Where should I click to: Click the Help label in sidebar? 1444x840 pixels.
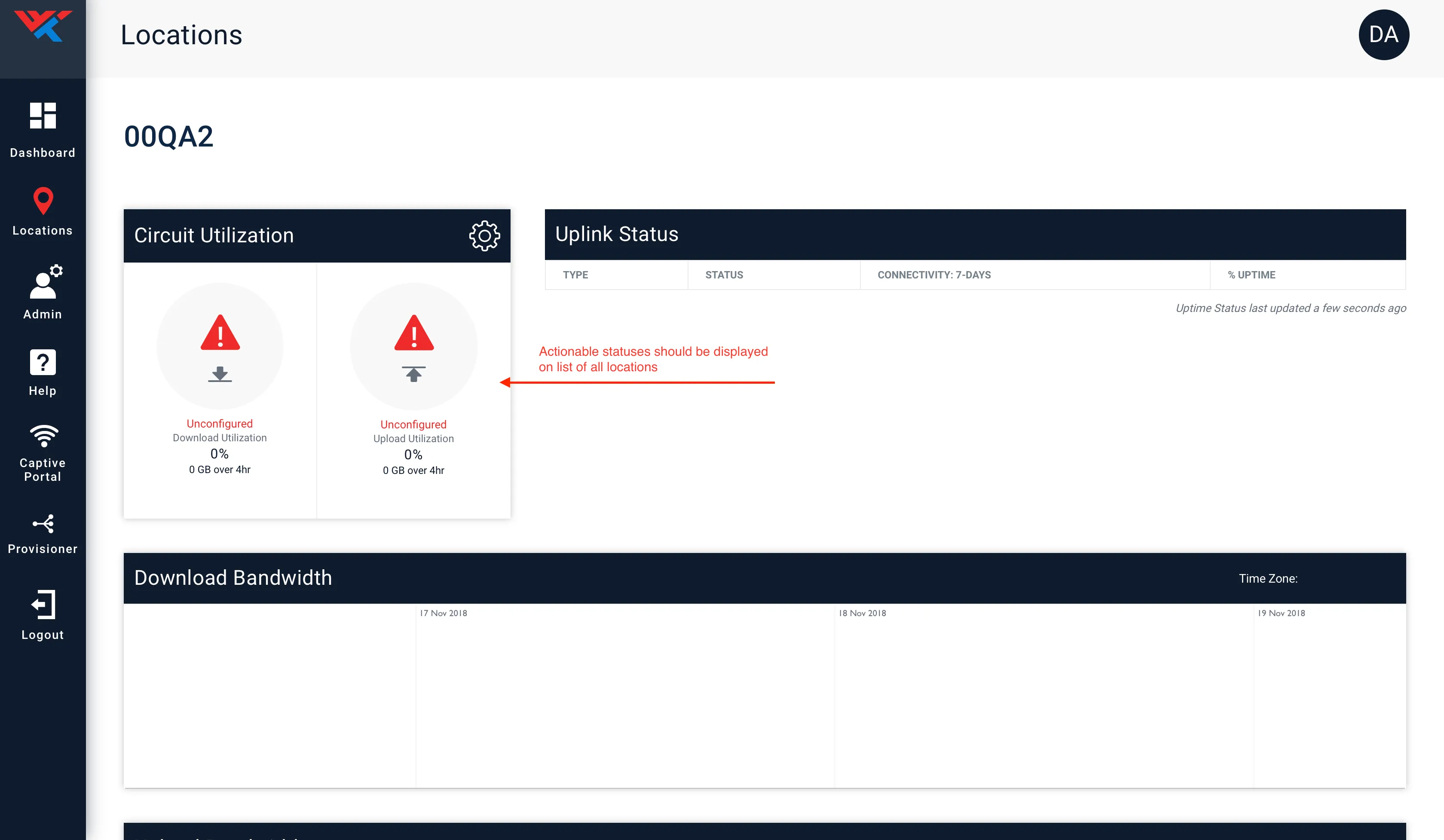click(43, 391)
